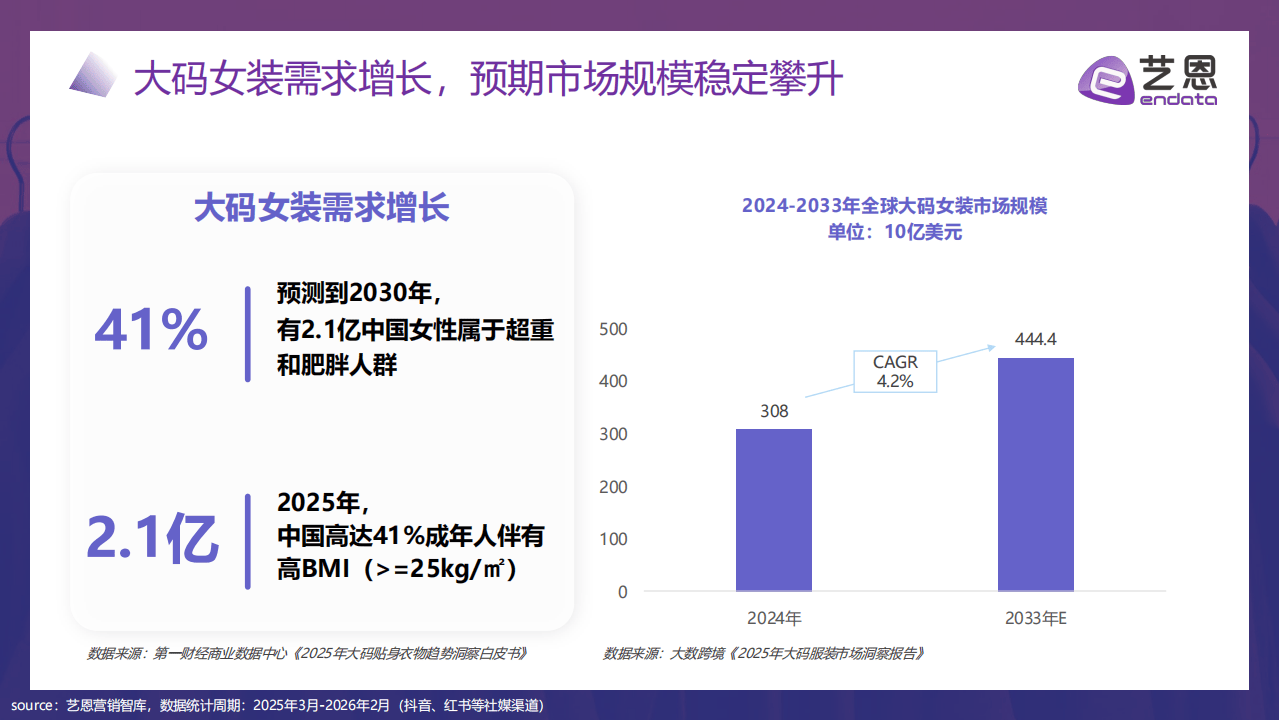This screenshot has height=720, width=1280.
Task: Click the endata logo icon
Action: coord(1105,80)
